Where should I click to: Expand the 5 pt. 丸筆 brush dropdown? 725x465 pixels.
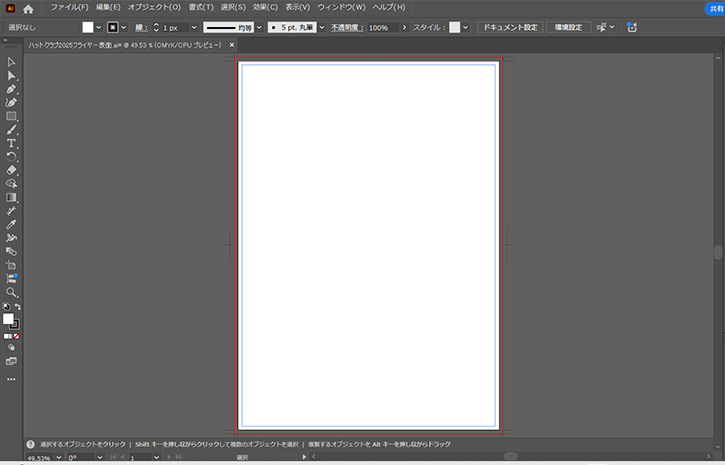tap(322, 28)
